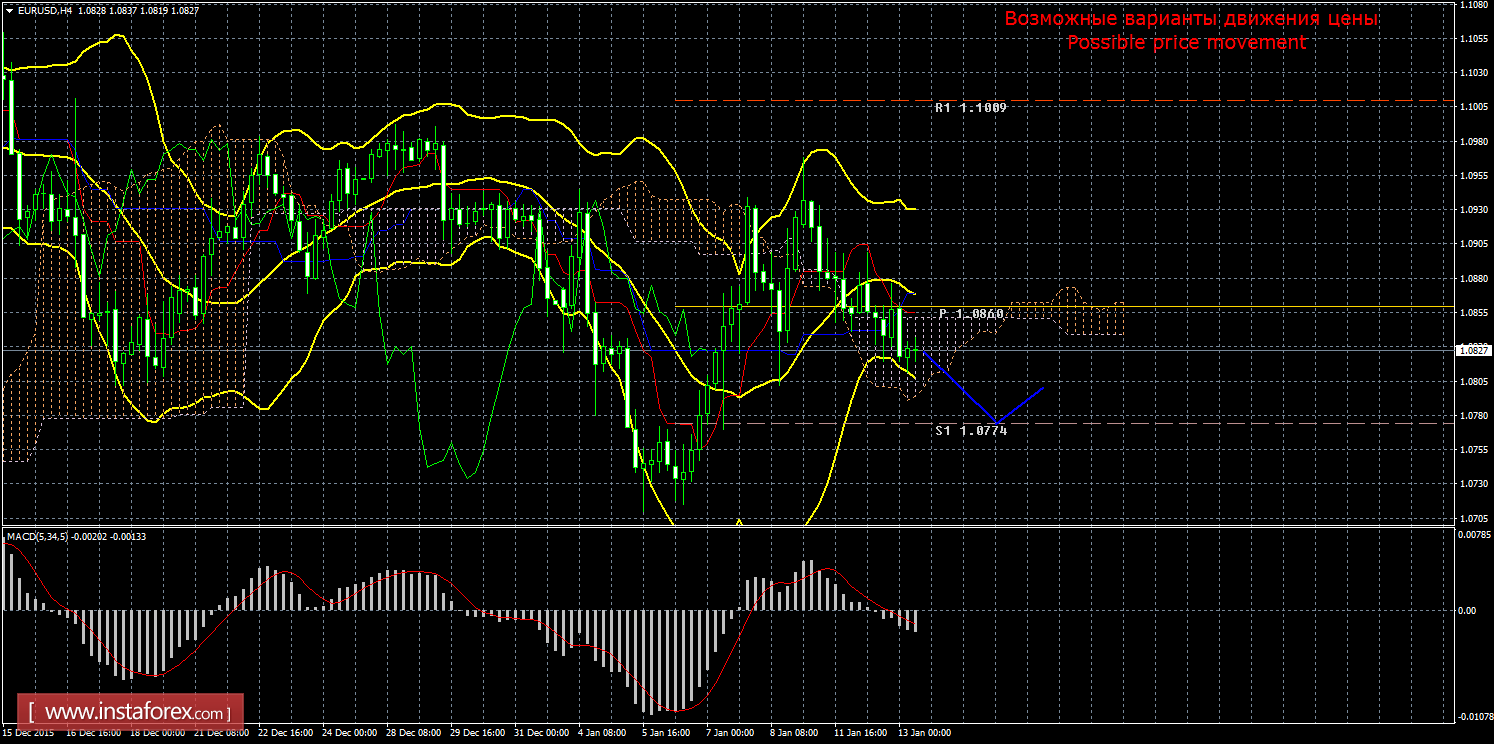Click the 1.0880 price axis label
This screenshot has width=1494, height=744.
[x=1472, y=279]
